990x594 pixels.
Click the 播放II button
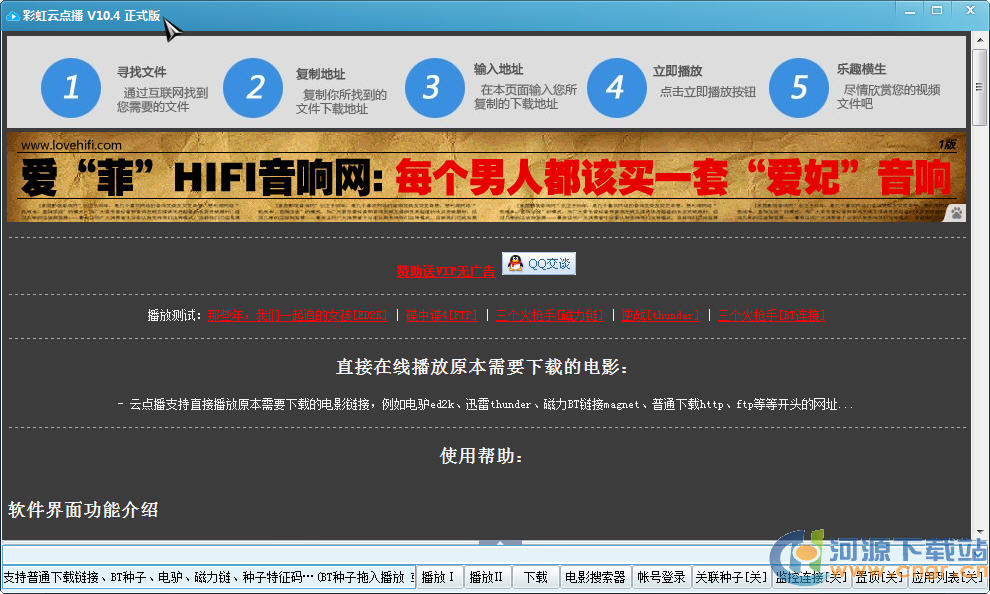[x=486, y=577]
